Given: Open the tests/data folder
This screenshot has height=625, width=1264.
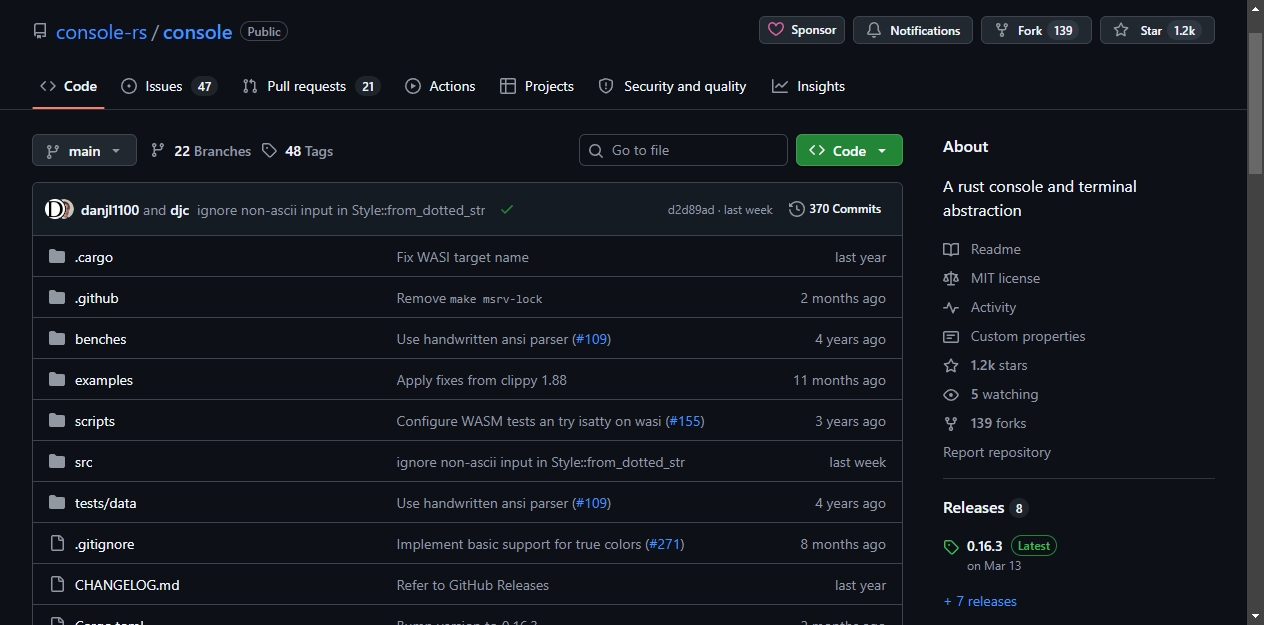Looking at the screenshot, I should pos(106,503).
